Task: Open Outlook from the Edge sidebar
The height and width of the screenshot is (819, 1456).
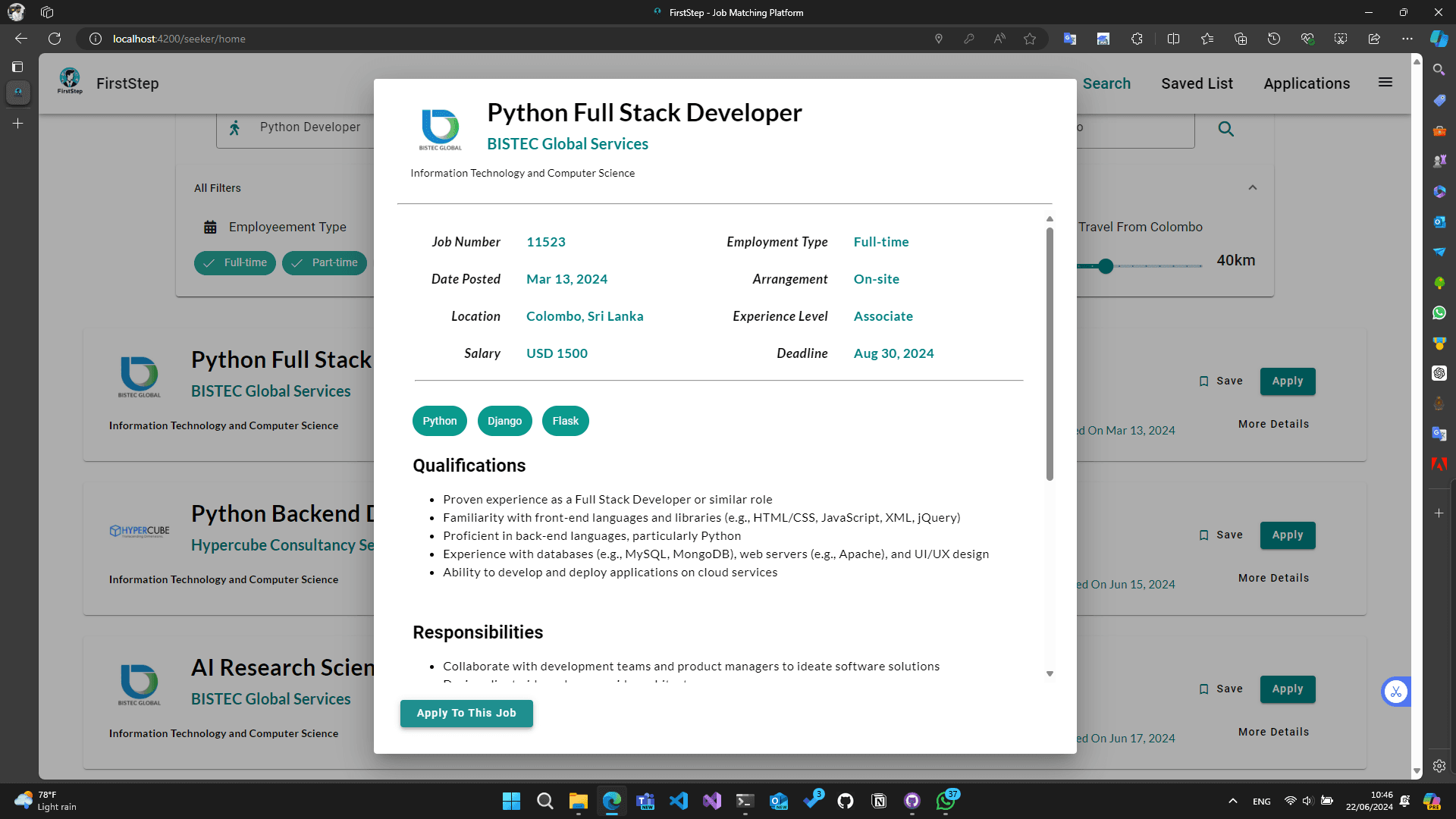Action: (x=1439, y=221)
